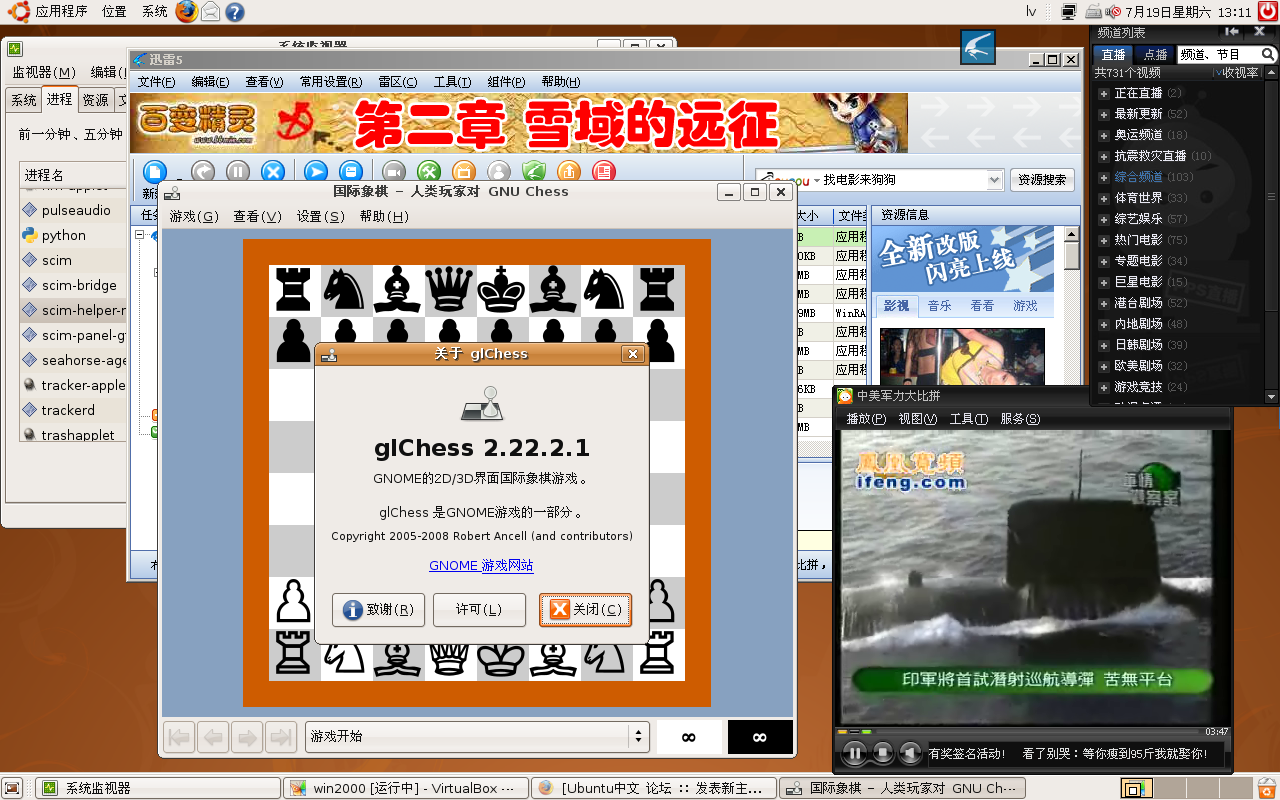This screenshot has width=1280, height=800.
Task: Select scim-bridge process row
Action: pos(73,285)
